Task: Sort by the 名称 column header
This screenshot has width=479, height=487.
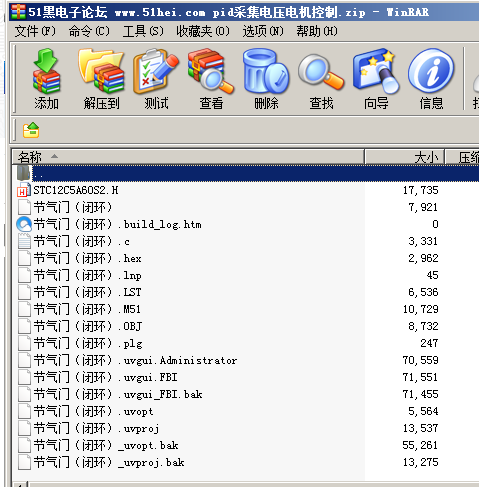Action: coord(188,157)
